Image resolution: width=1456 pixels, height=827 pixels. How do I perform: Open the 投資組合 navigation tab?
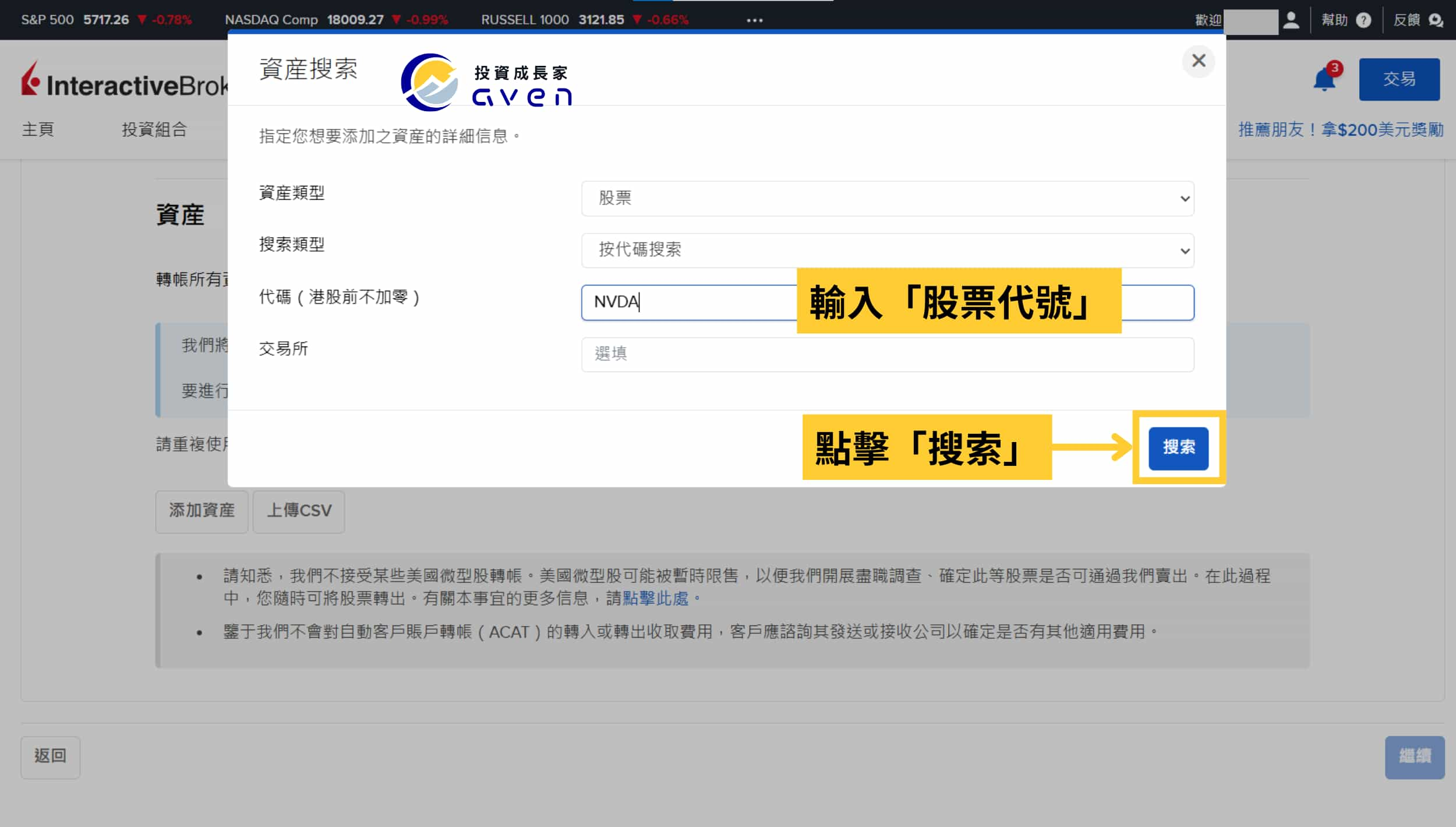(x=154, y=129)
